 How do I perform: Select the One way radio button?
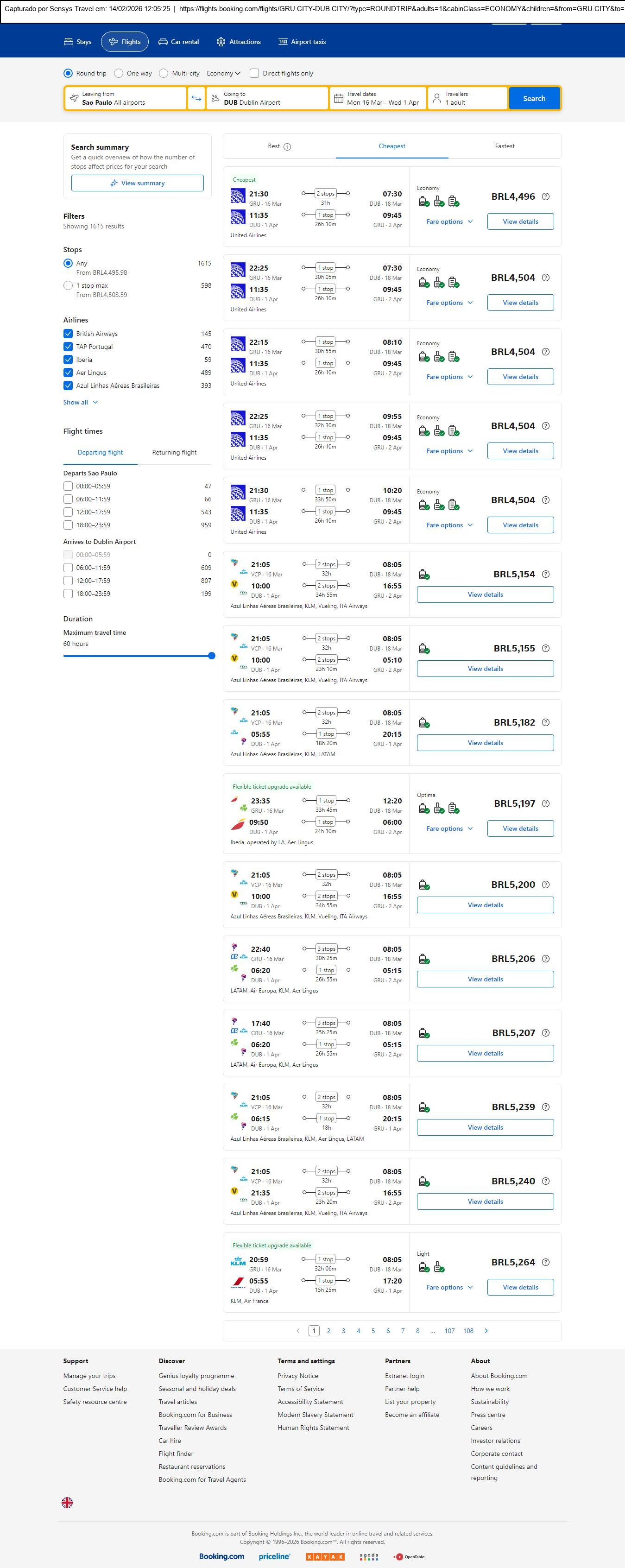pyautogui.click(x=119, y=74)
